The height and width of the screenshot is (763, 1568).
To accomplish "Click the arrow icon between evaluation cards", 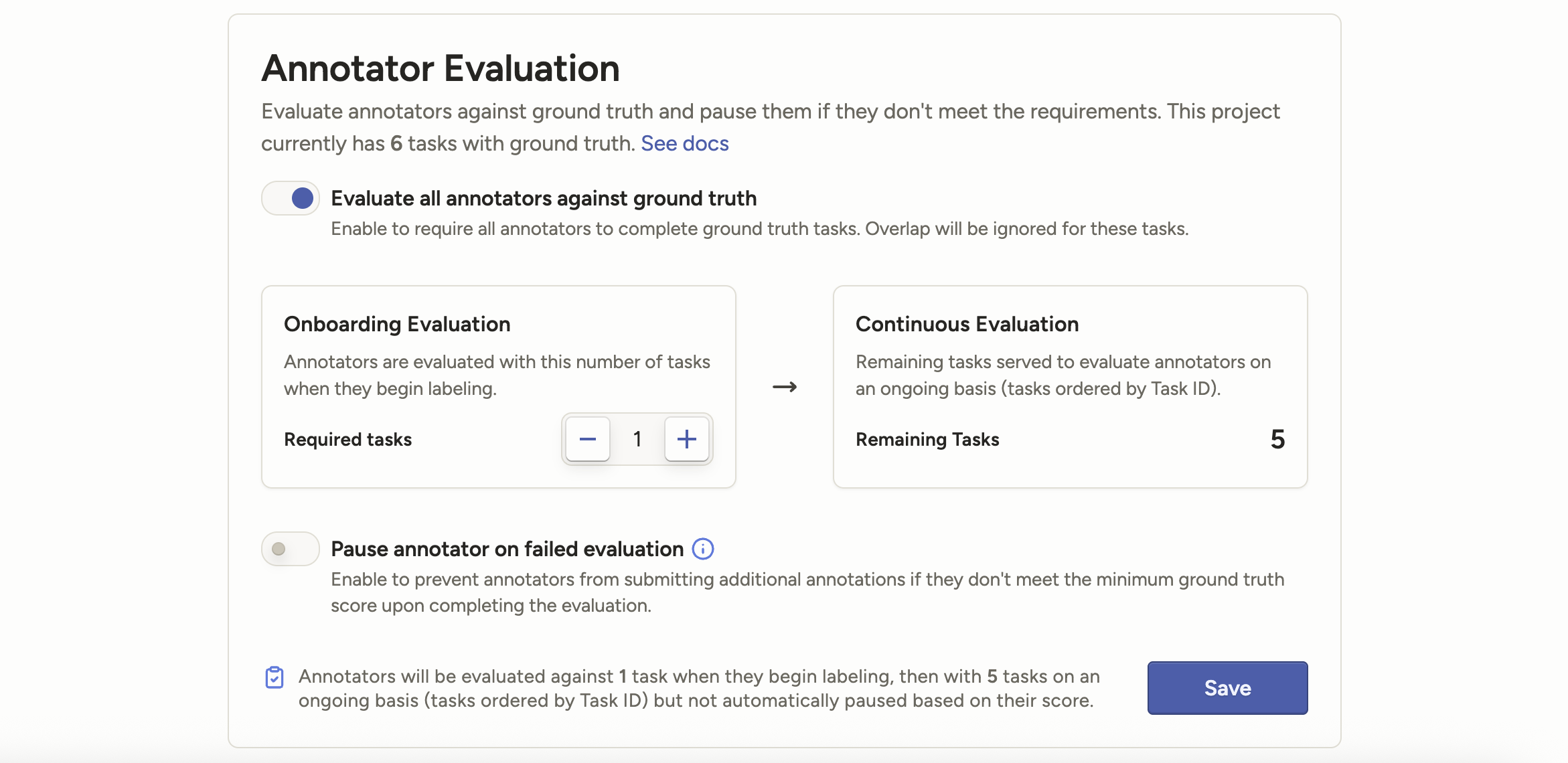I will [x=784, y=387].
